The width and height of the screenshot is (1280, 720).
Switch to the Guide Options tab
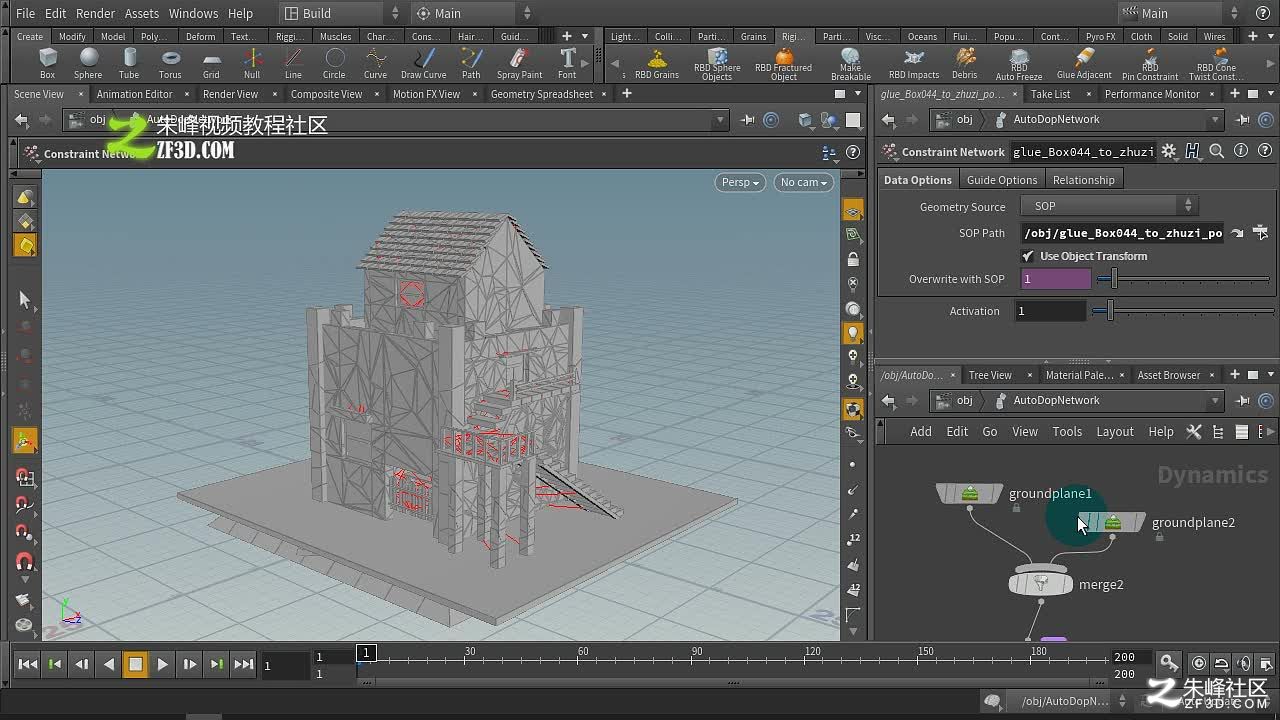[1002, 180]
